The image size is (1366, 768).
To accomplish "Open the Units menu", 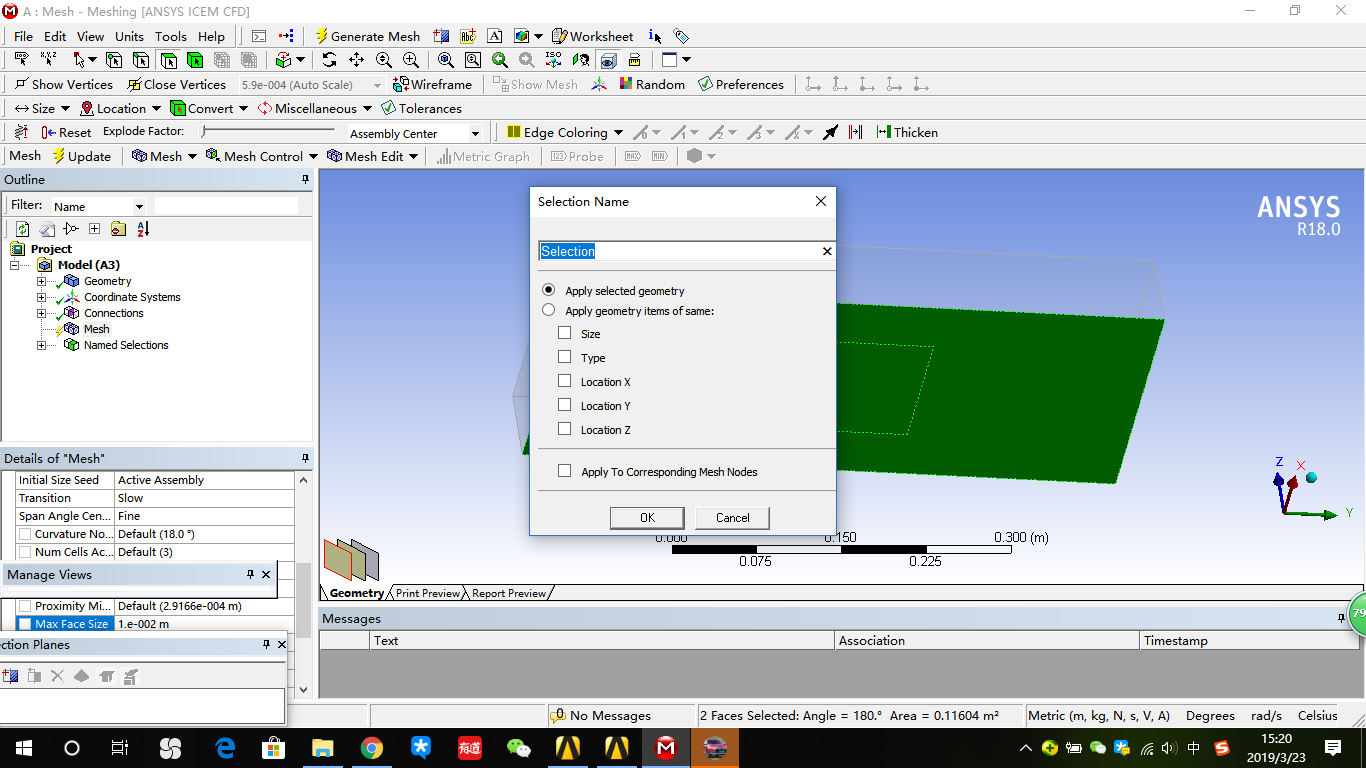I will (129, 36).
